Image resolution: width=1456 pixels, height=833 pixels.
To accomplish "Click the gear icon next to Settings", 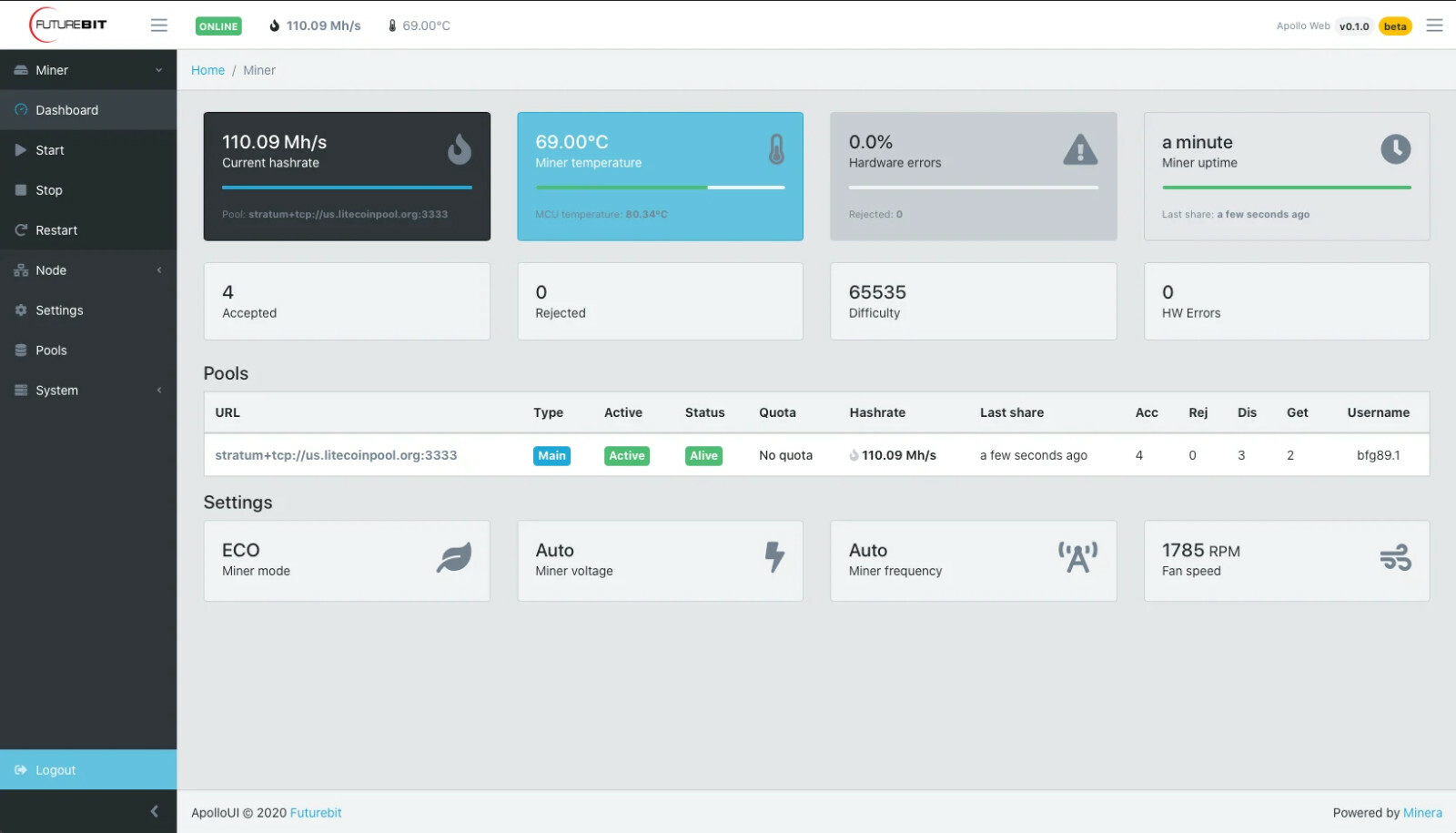I will (x=21, y=310).
